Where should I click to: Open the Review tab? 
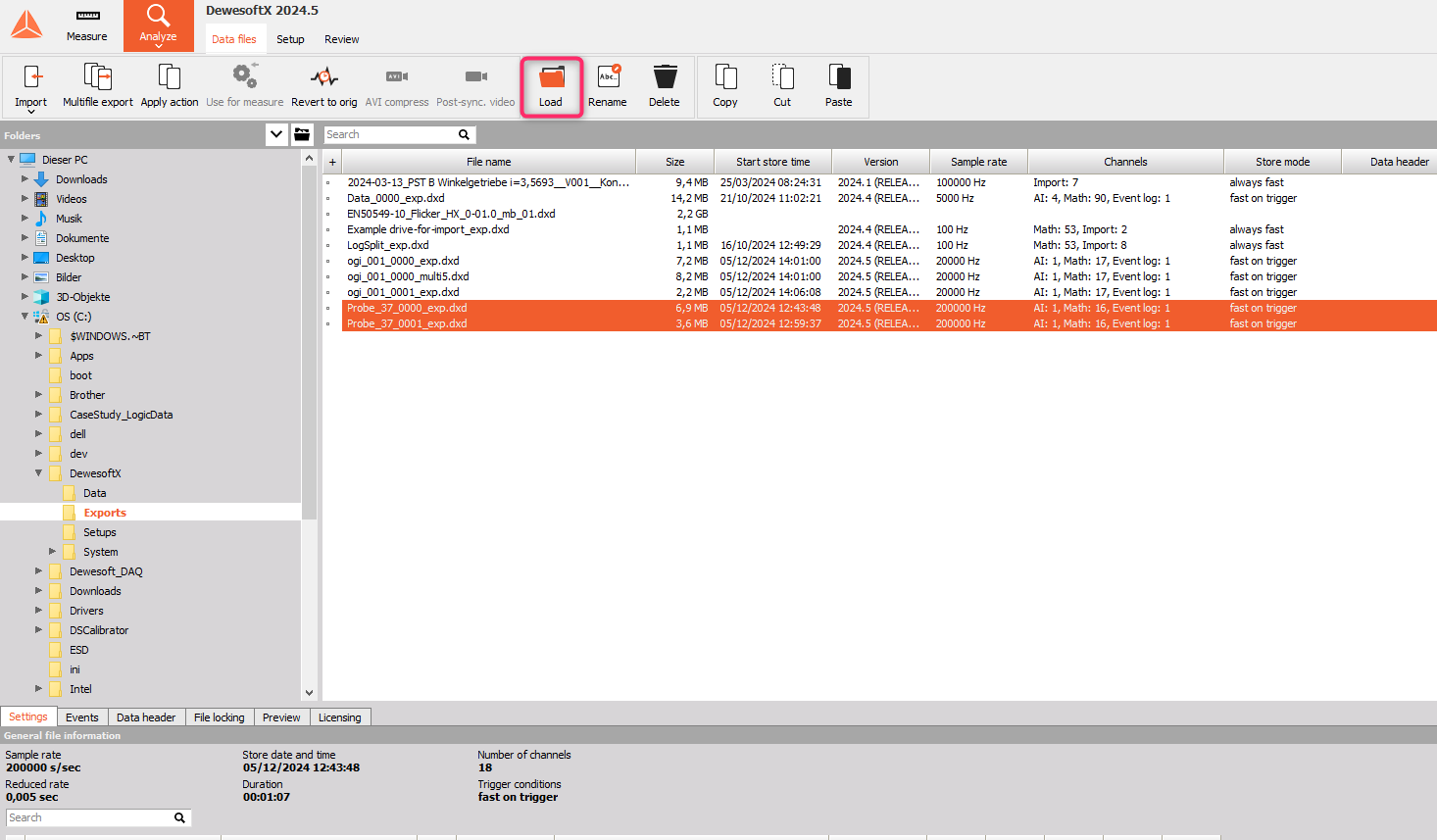click(x=342, y=39)
